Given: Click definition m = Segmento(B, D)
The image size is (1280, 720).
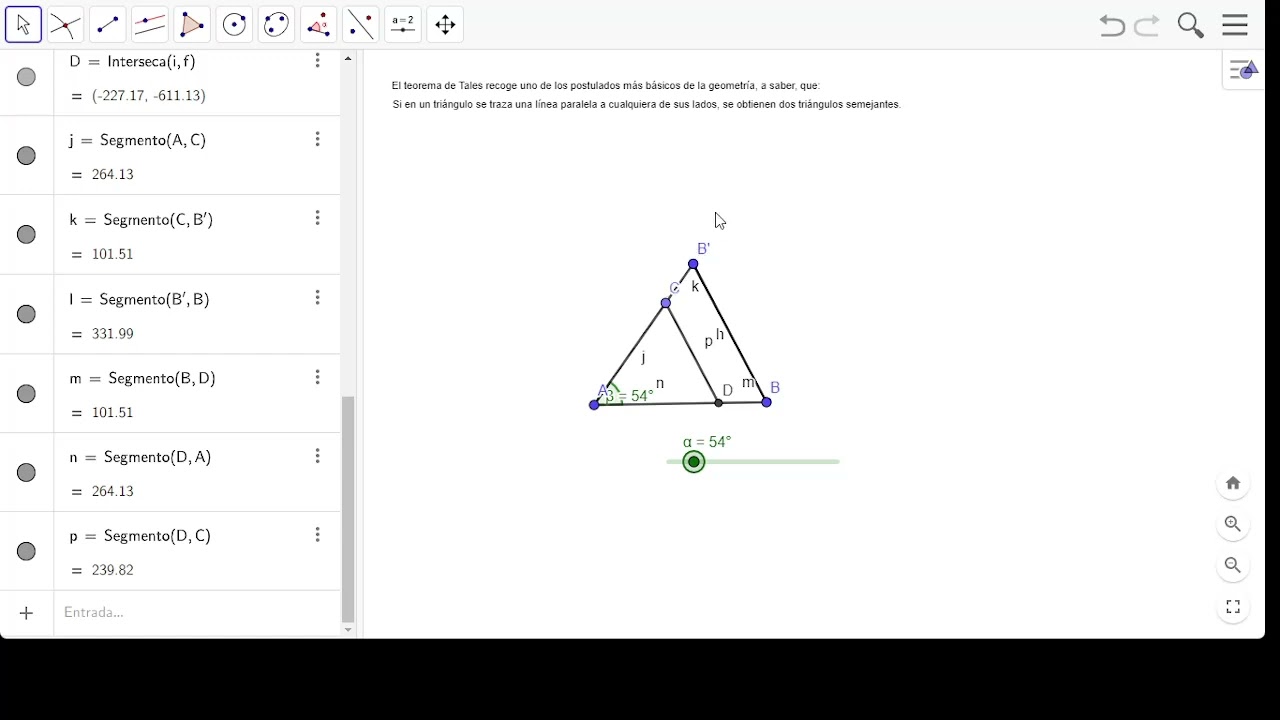Looking at the screenshot, I should 143,378.
